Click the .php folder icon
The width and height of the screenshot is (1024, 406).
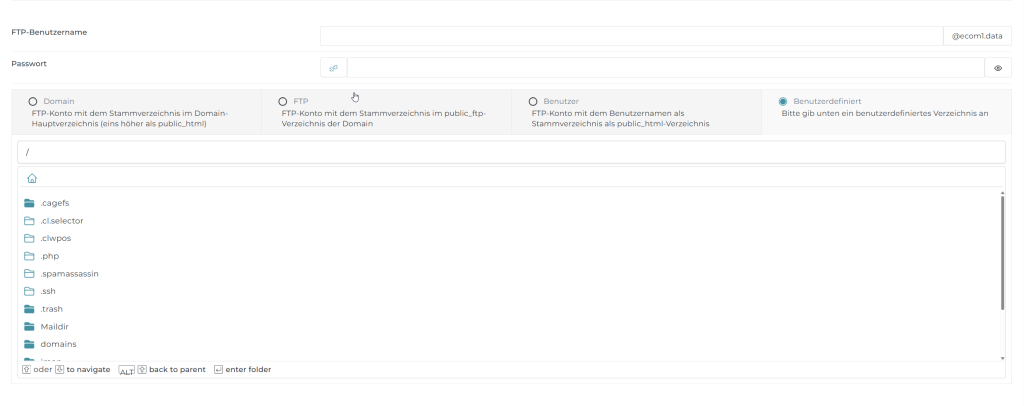point(30,256)
